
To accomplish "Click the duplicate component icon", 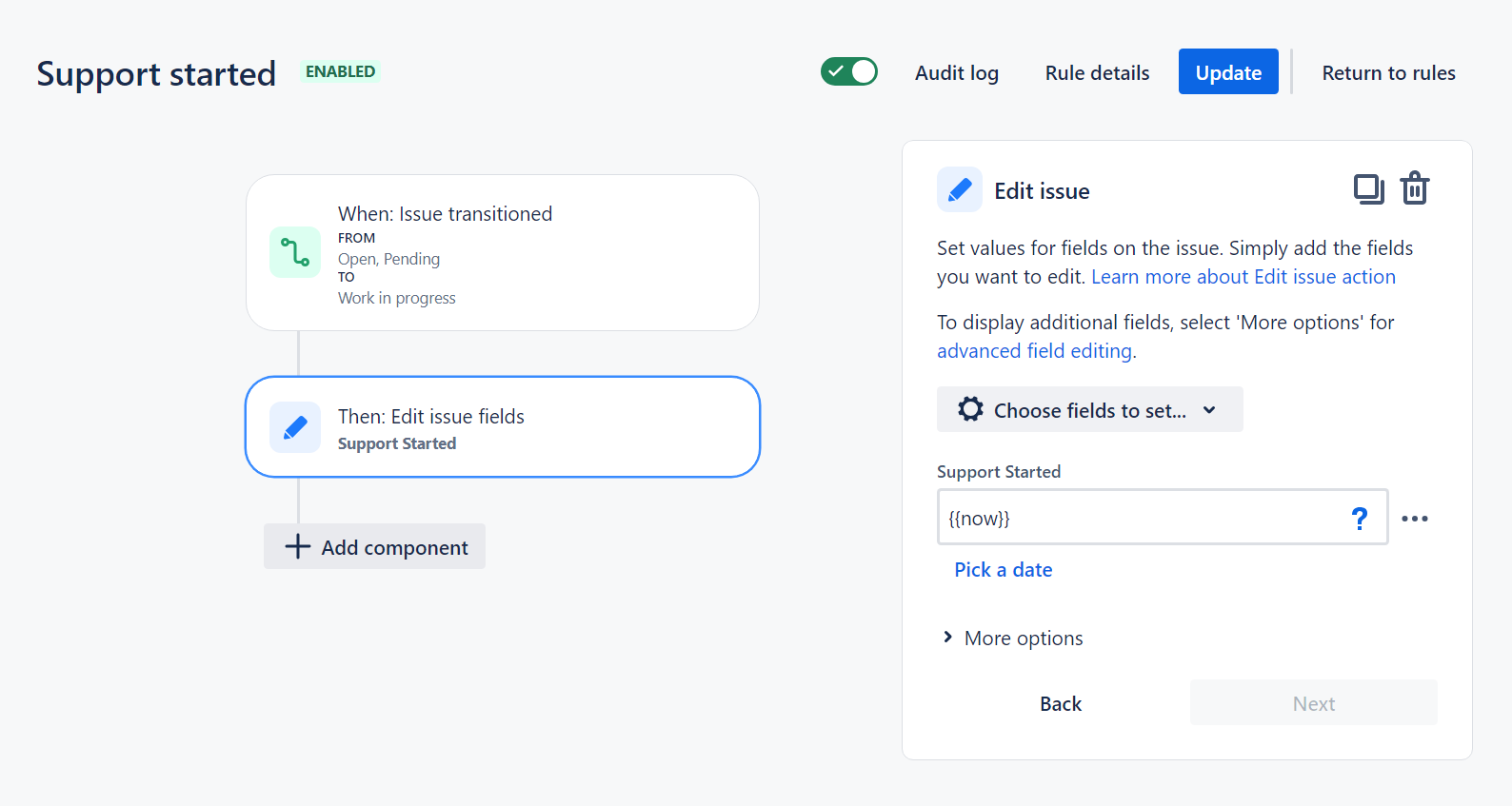I will click(1368, 189).
